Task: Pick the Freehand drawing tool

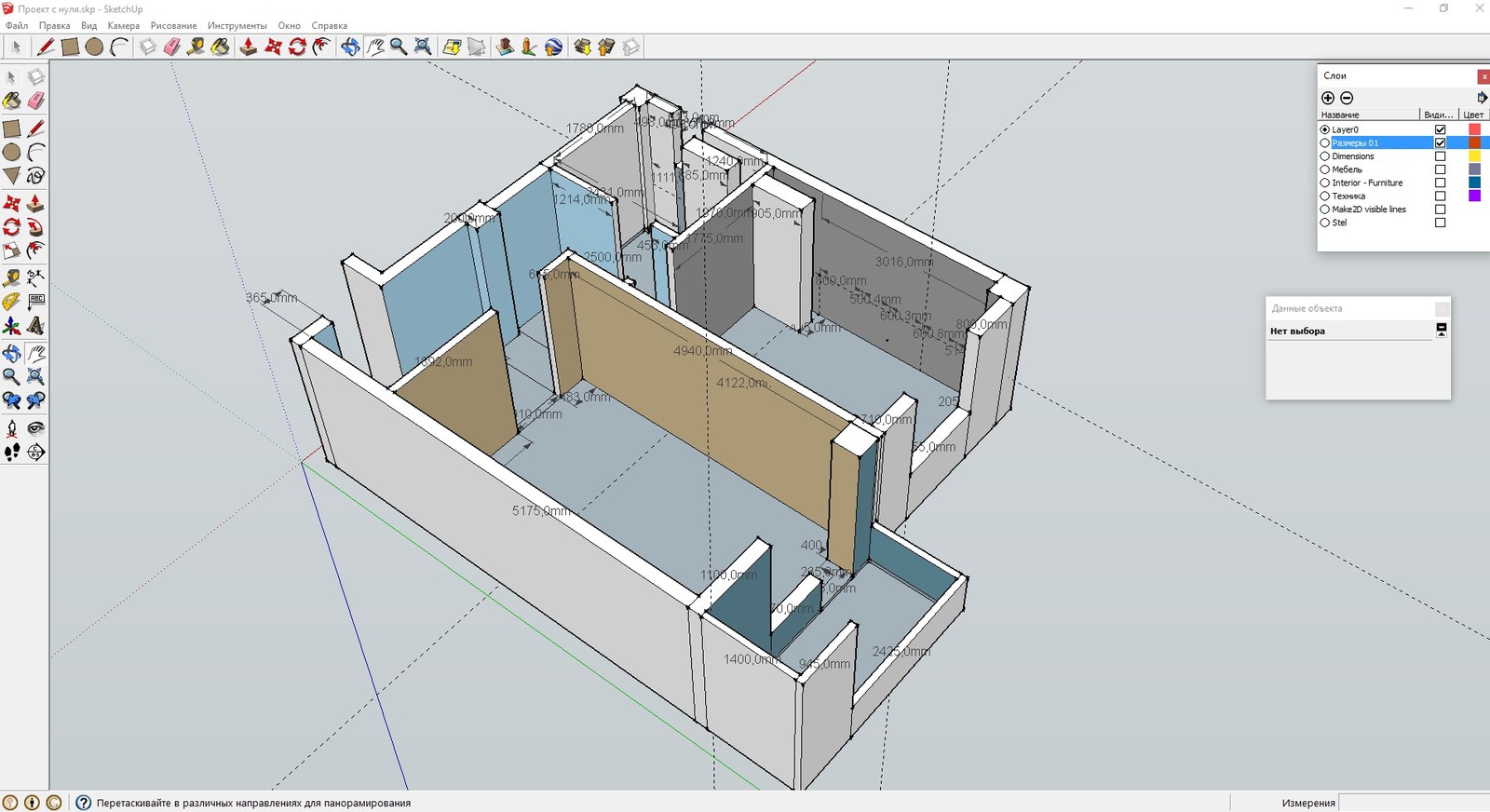Action: 35,176
